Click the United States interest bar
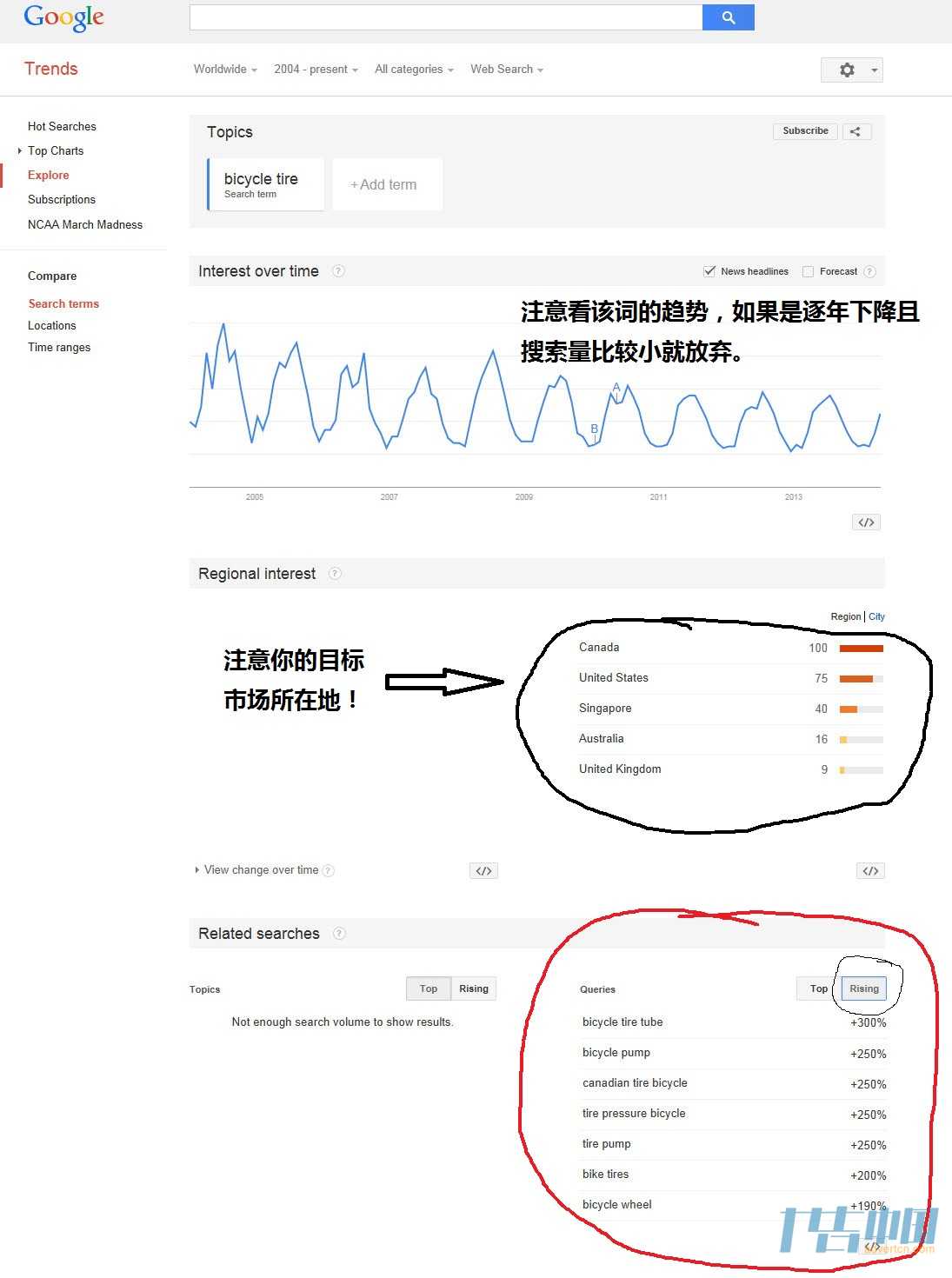 (x=862, y=679)
